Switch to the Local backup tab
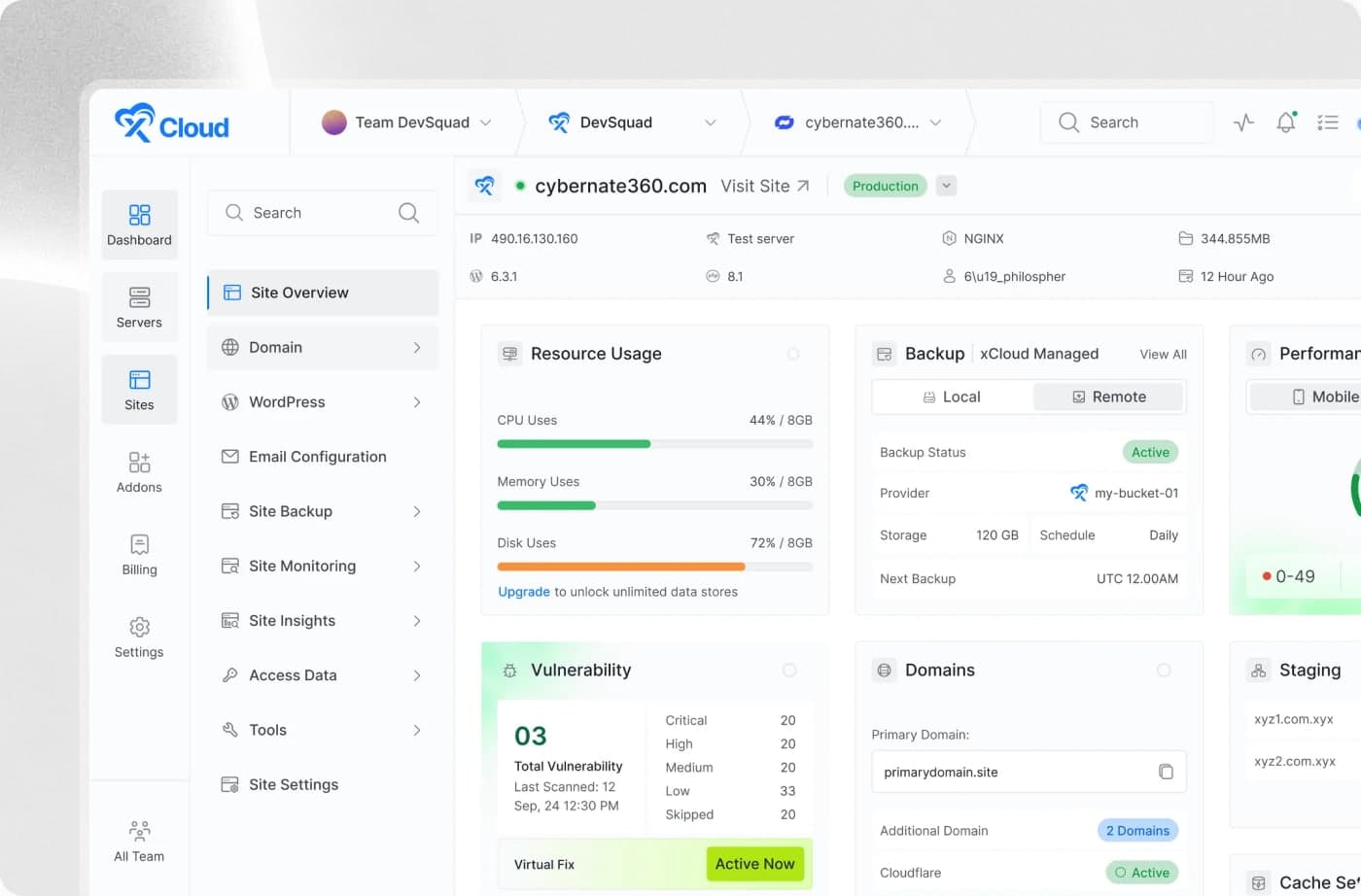1361x896 pixels. tap(952, 396)
